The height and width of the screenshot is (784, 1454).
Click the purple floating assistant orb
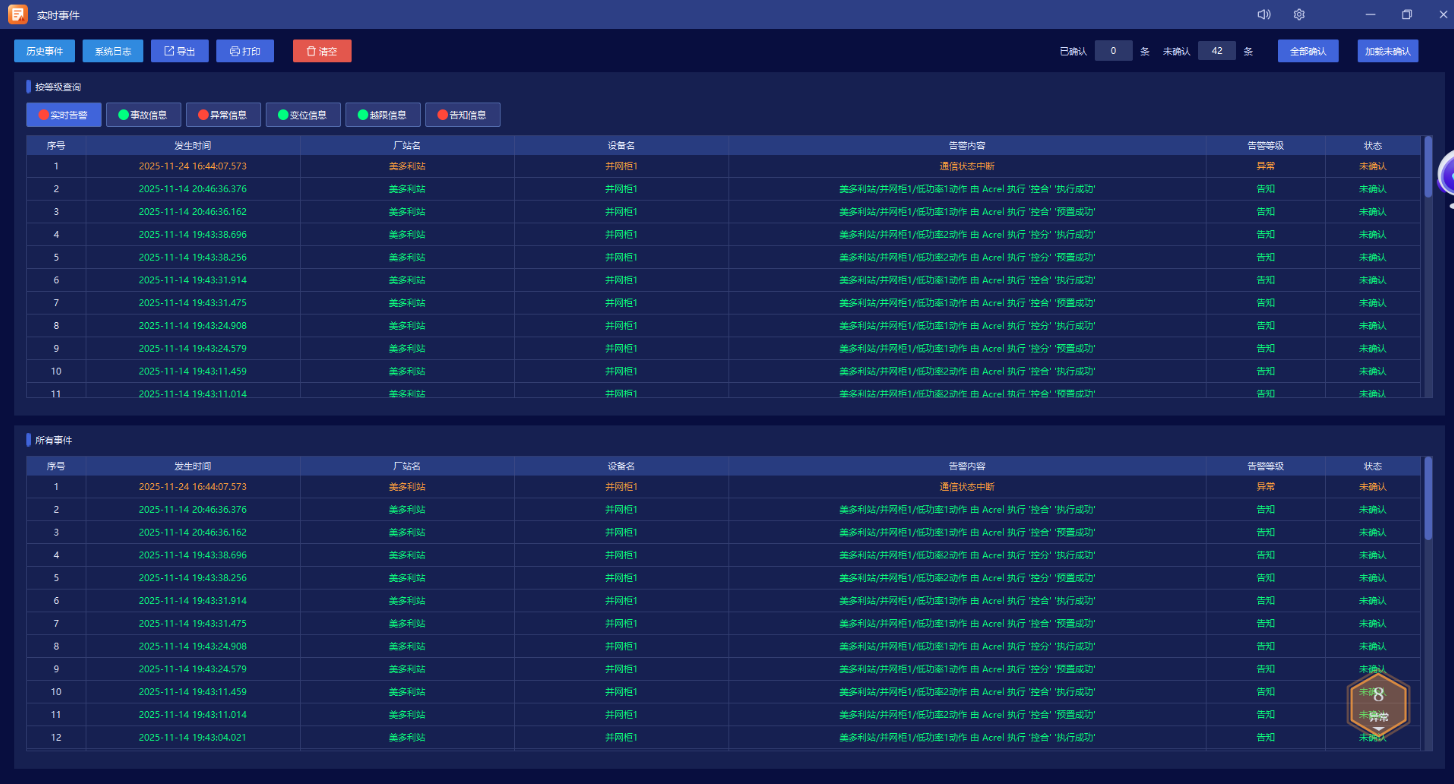(1446, 177)
